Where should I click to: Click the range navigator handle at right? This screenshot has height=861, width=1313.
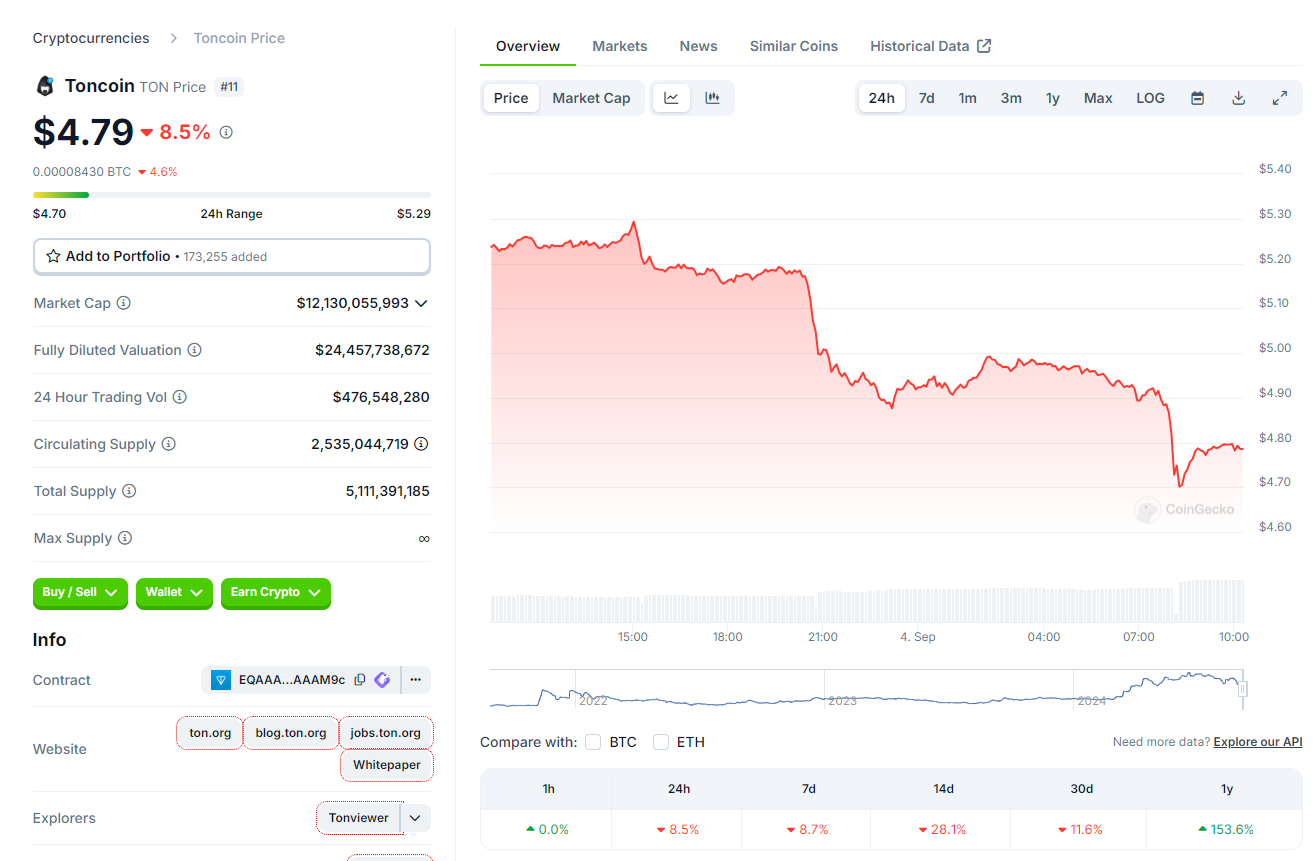pyautogui.click(x=1243, y=689)
